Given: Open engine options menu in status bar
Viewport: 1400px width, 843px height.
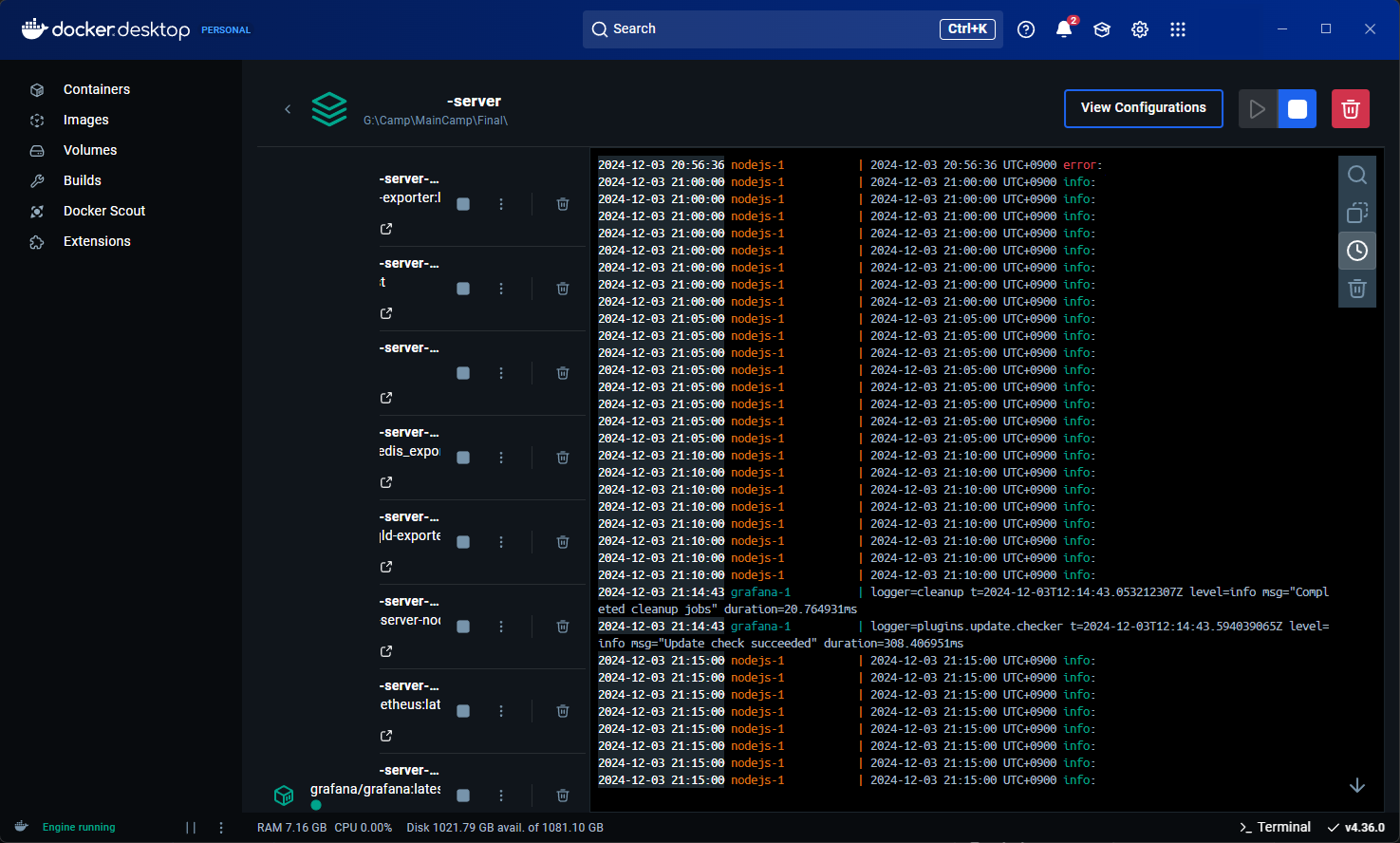Looking at the screenshot, I should click(221, 828).
